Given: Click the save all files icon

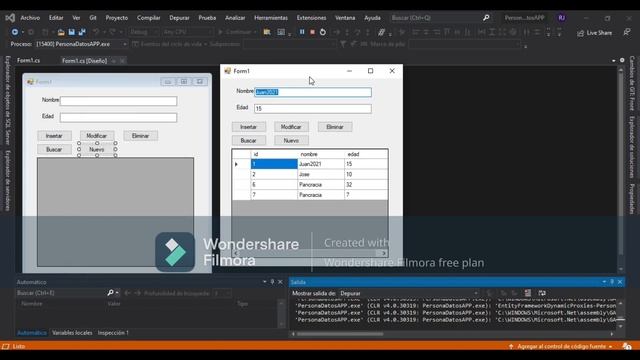Looking at the screenshot, I should coord(82,32).
